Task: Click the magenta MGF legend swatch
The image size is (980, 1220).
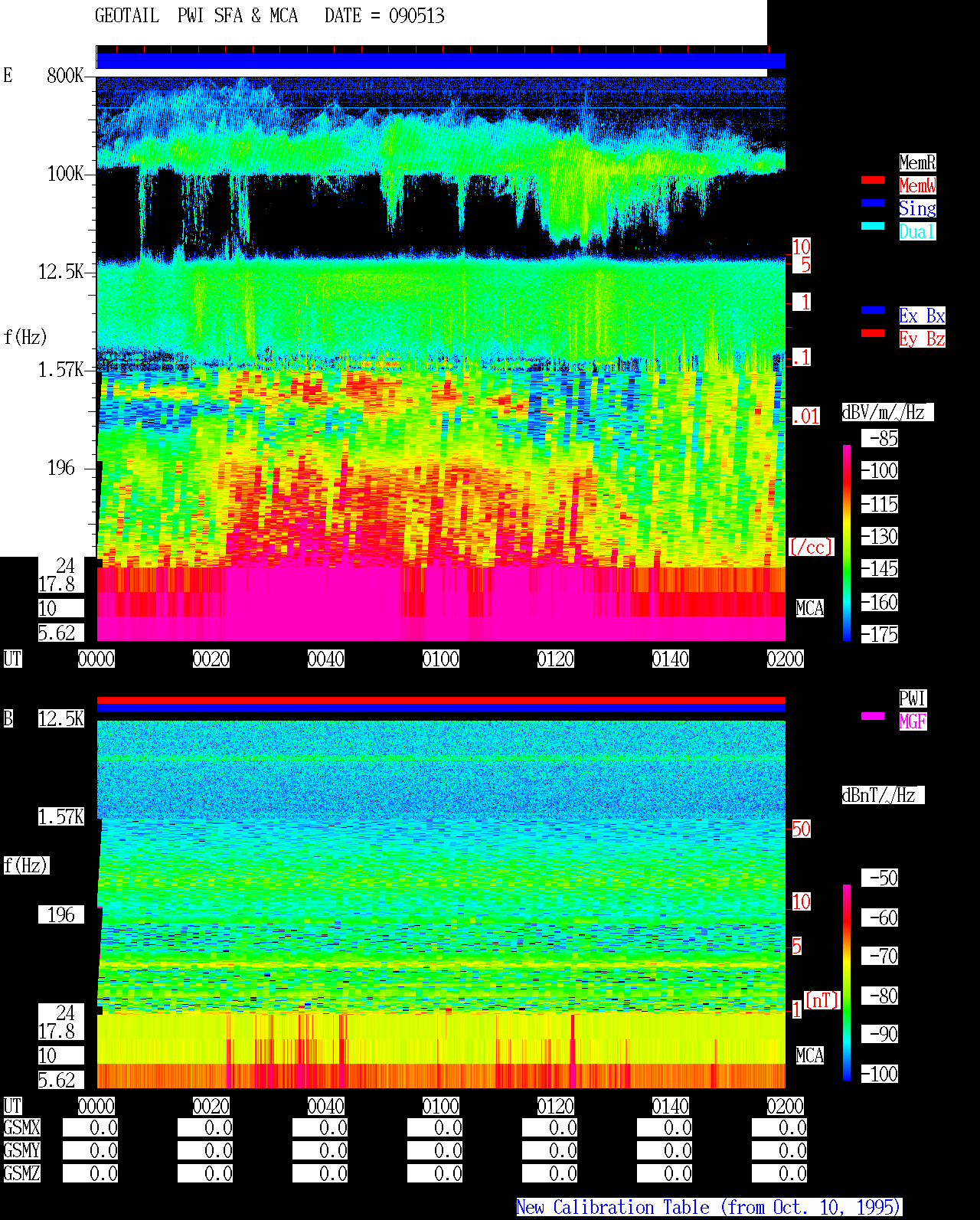Action: 873,716
